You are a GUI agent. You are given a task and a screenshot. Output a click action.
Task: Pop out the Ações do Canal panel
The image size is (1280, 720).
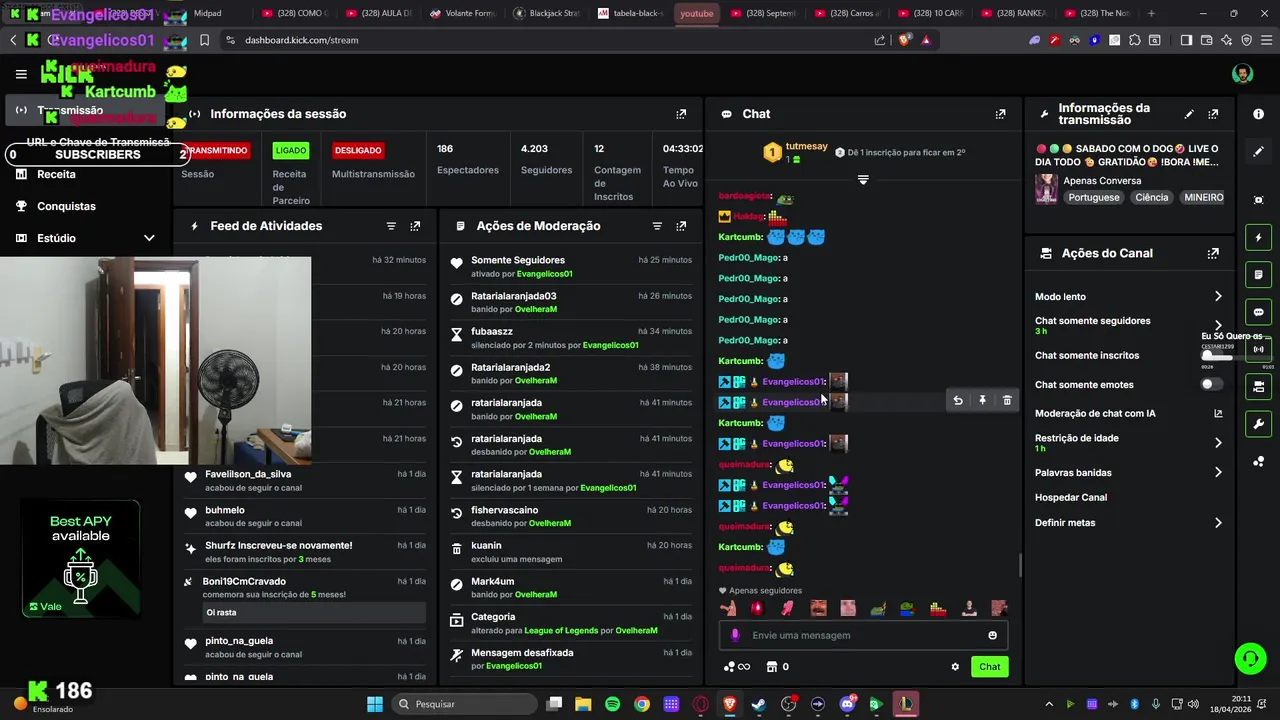pyautogui.click(x=1213, y=254)
